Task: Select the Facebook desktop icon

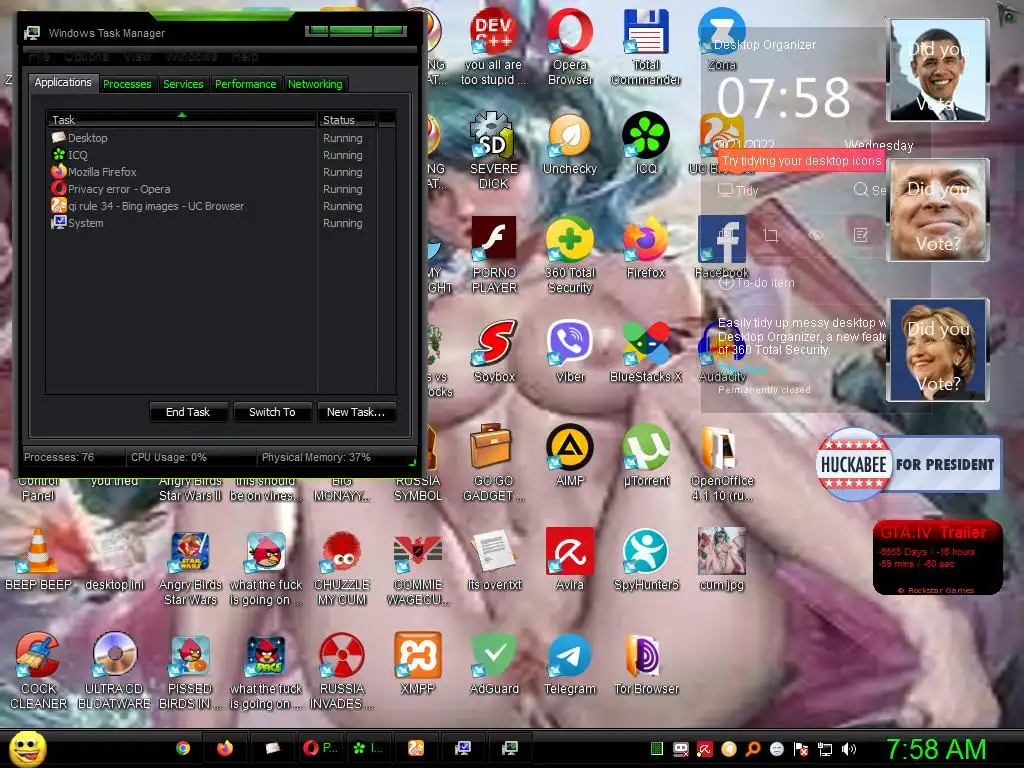Action: [722, 248]
